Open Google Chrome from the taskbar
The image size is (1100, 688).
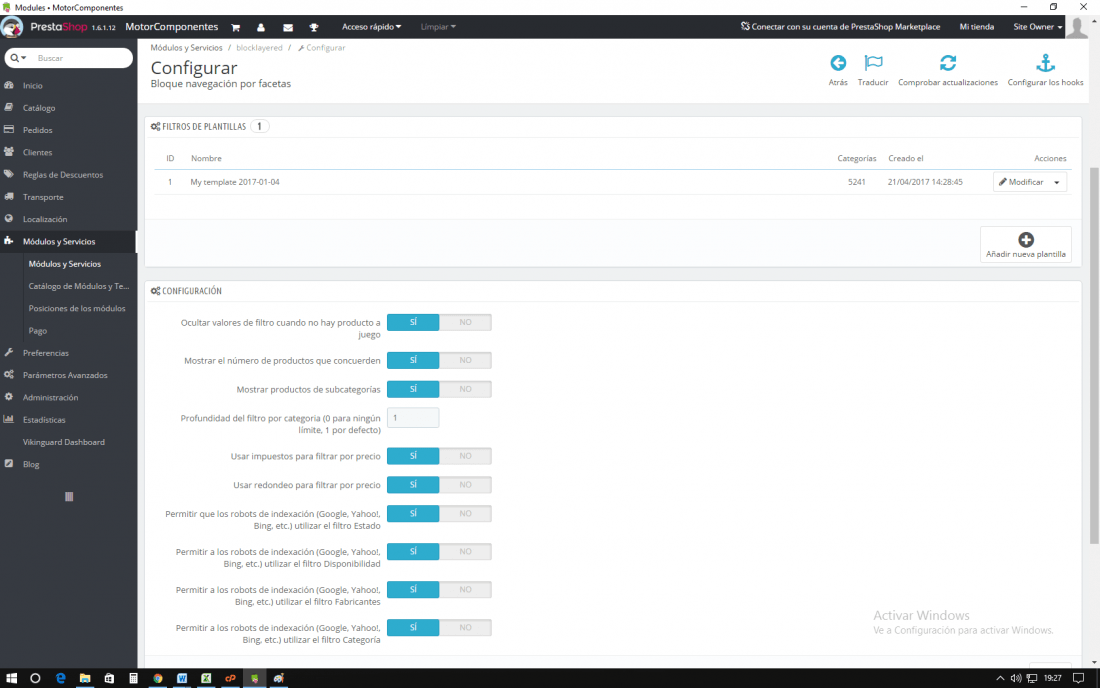(158, 678)
